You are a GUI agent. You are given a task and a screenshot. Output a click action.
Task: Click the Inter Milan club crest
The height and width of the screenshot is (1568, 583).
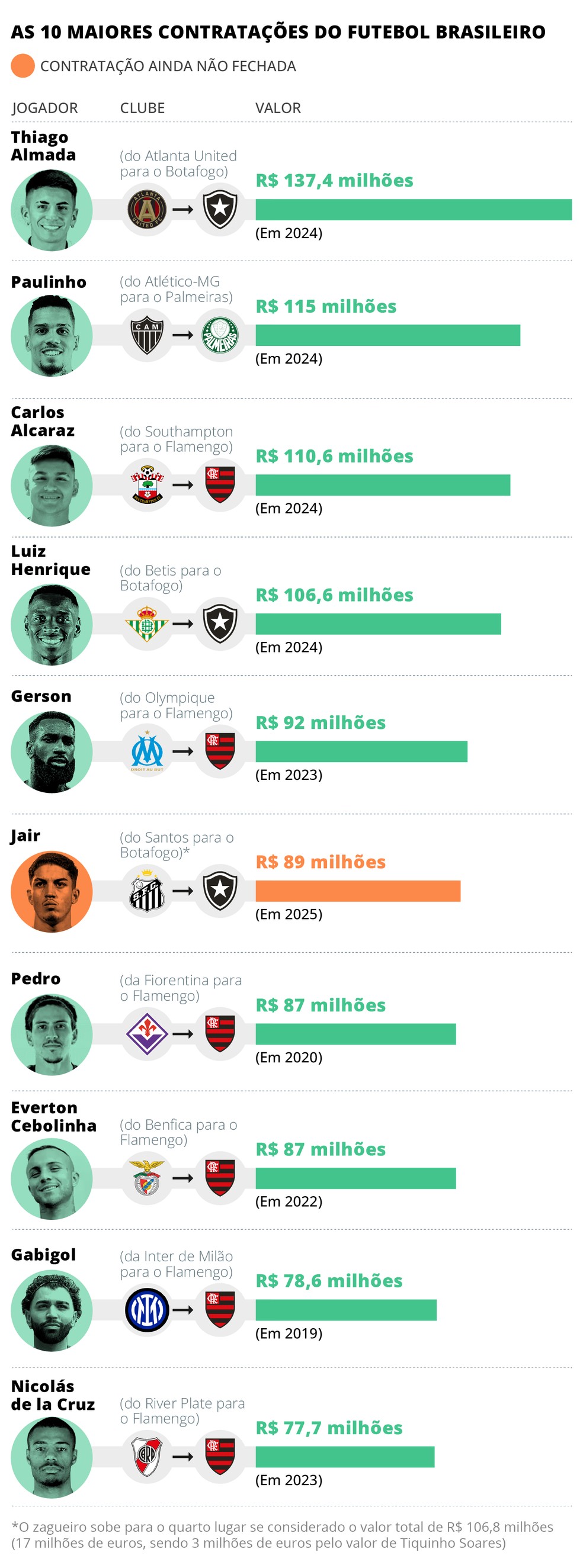tap(147, 1310)
